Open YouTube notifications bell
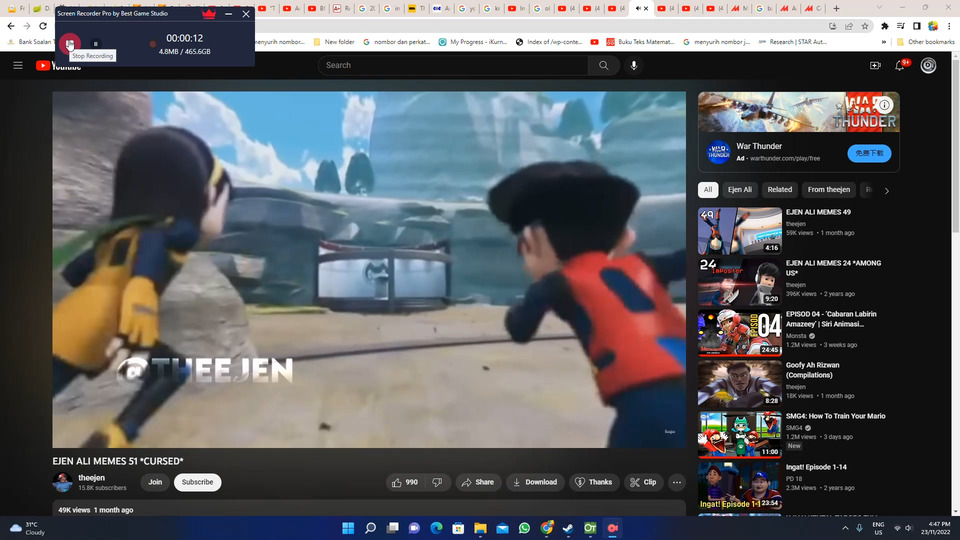 point(899,66)
